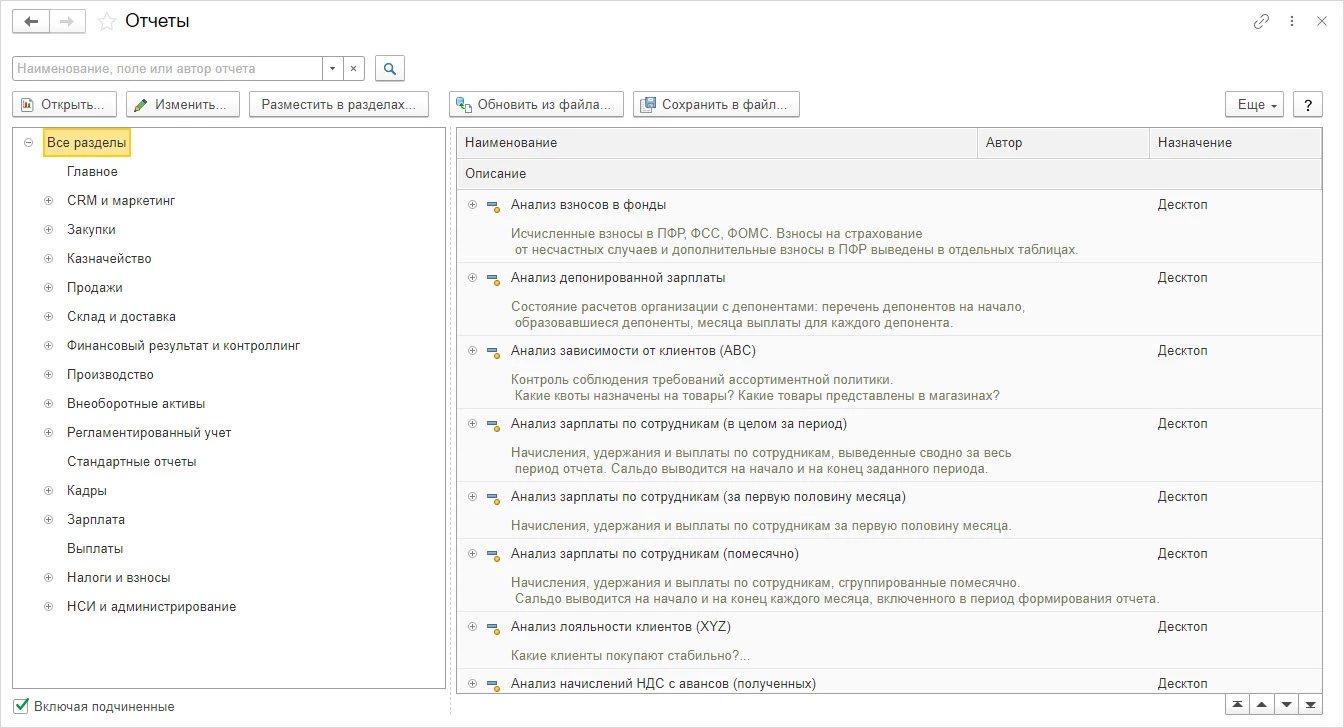Open the Еще menu

pyautogui.click(x=1254, y=104)
